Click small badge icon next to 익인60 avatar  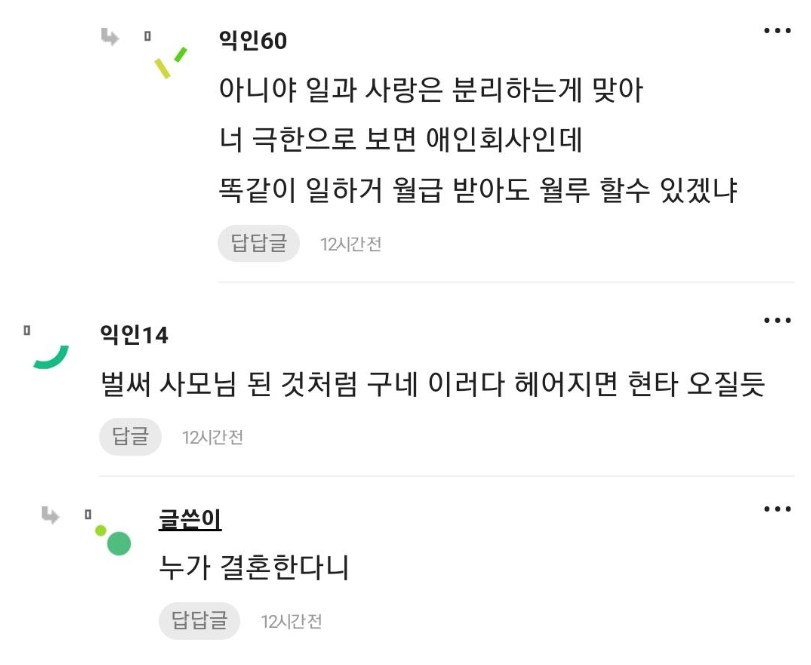[147, 36]
